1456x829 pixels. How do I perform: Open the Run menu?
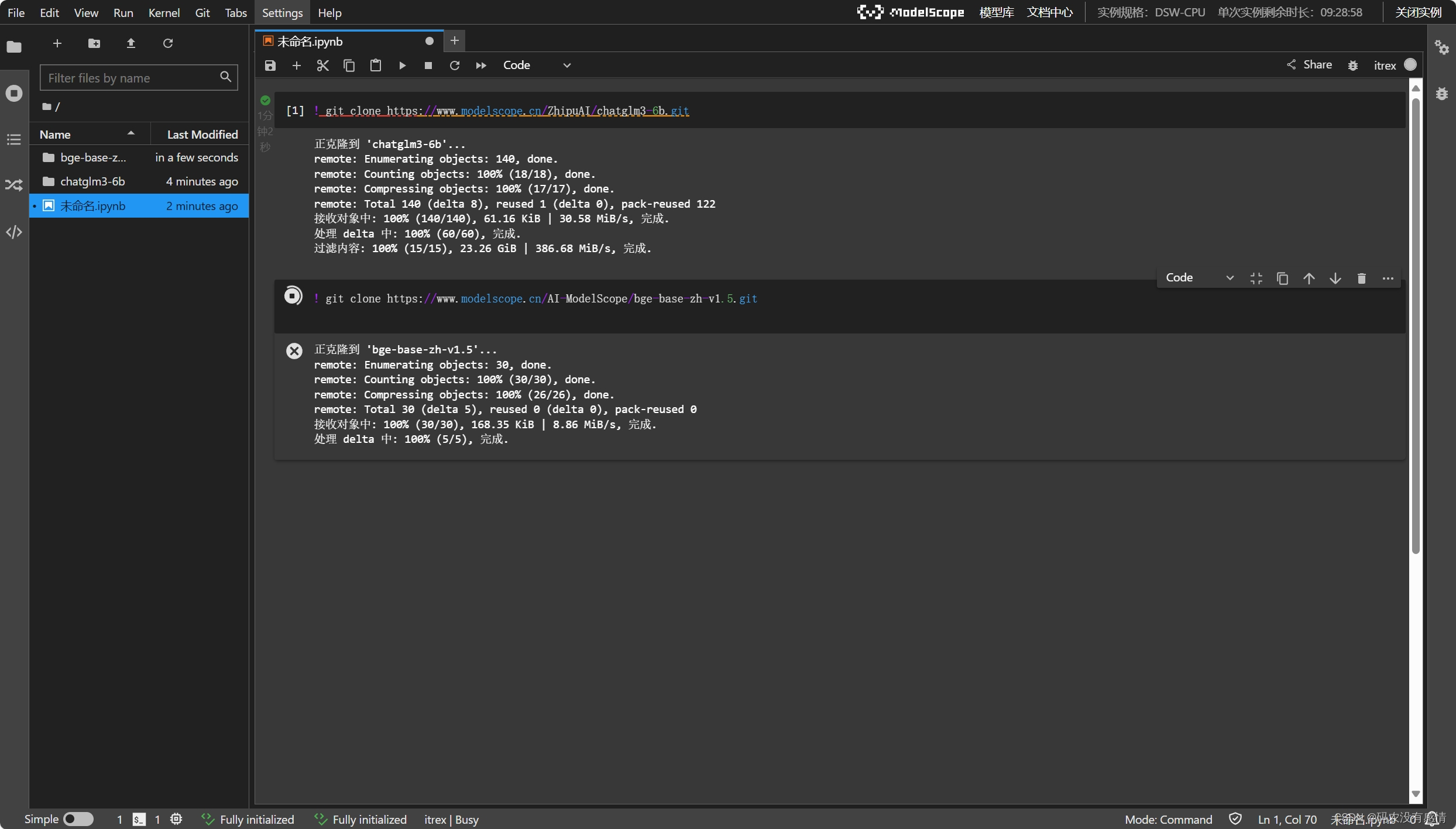tap(123, 12)
